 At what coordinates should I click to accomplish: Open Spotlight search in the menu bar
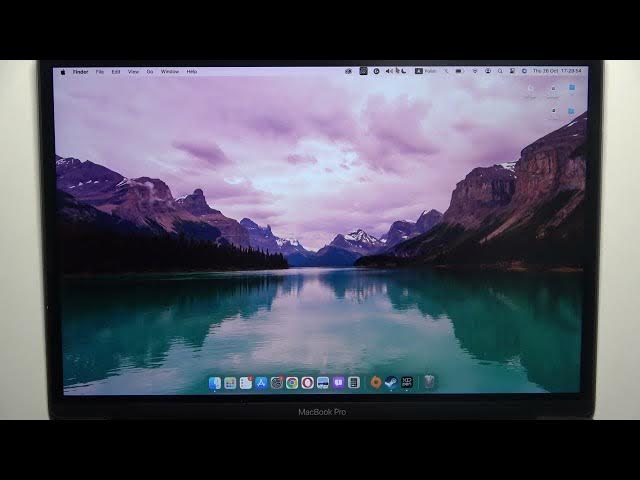click(x=500, y=71)
